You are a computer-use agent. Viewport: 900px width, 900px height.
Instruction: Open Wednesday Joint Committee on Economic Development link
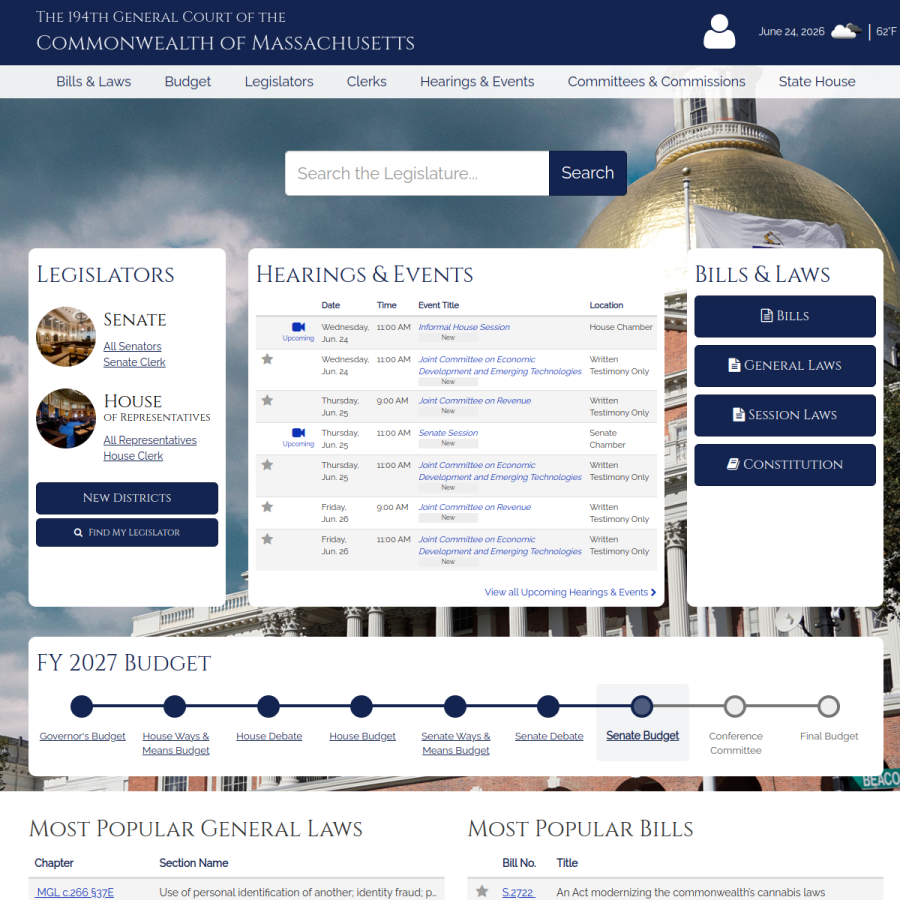click(x=499, y=365)
